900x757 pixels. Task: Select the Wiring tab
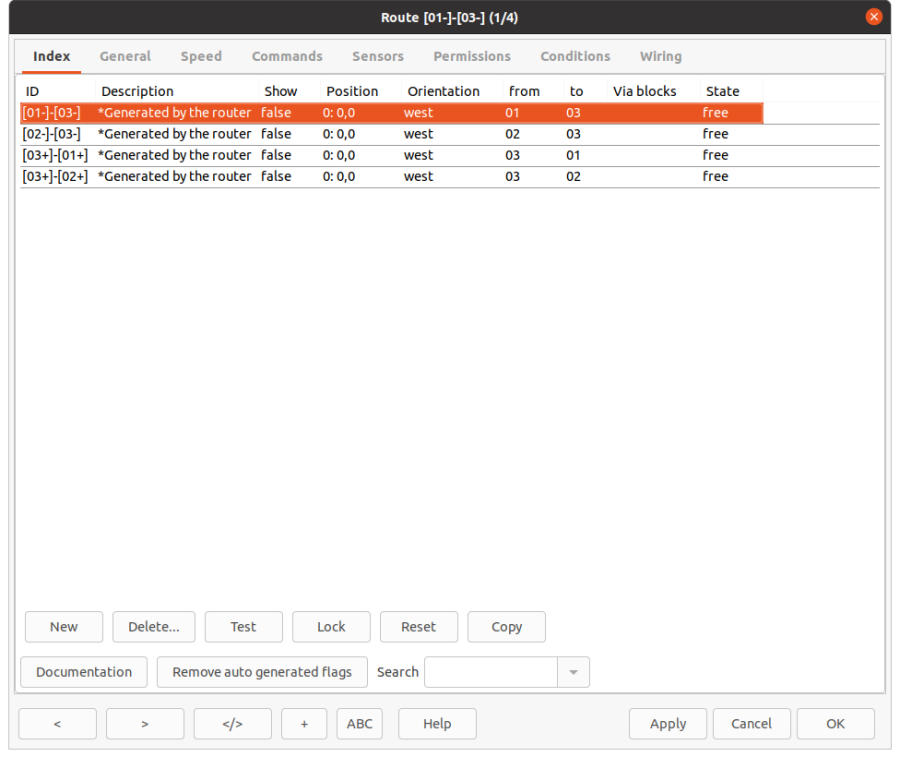[660, 57]
